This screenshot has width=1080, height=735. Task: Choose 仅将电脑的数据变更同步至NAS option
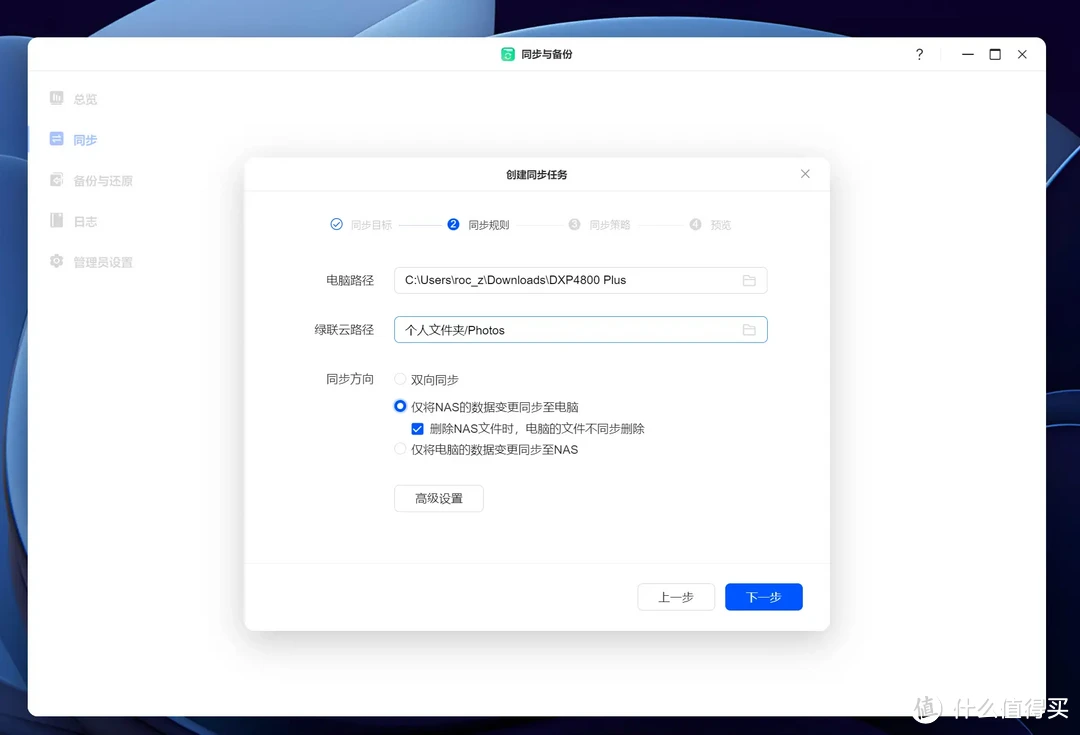(x=400, y=449)
